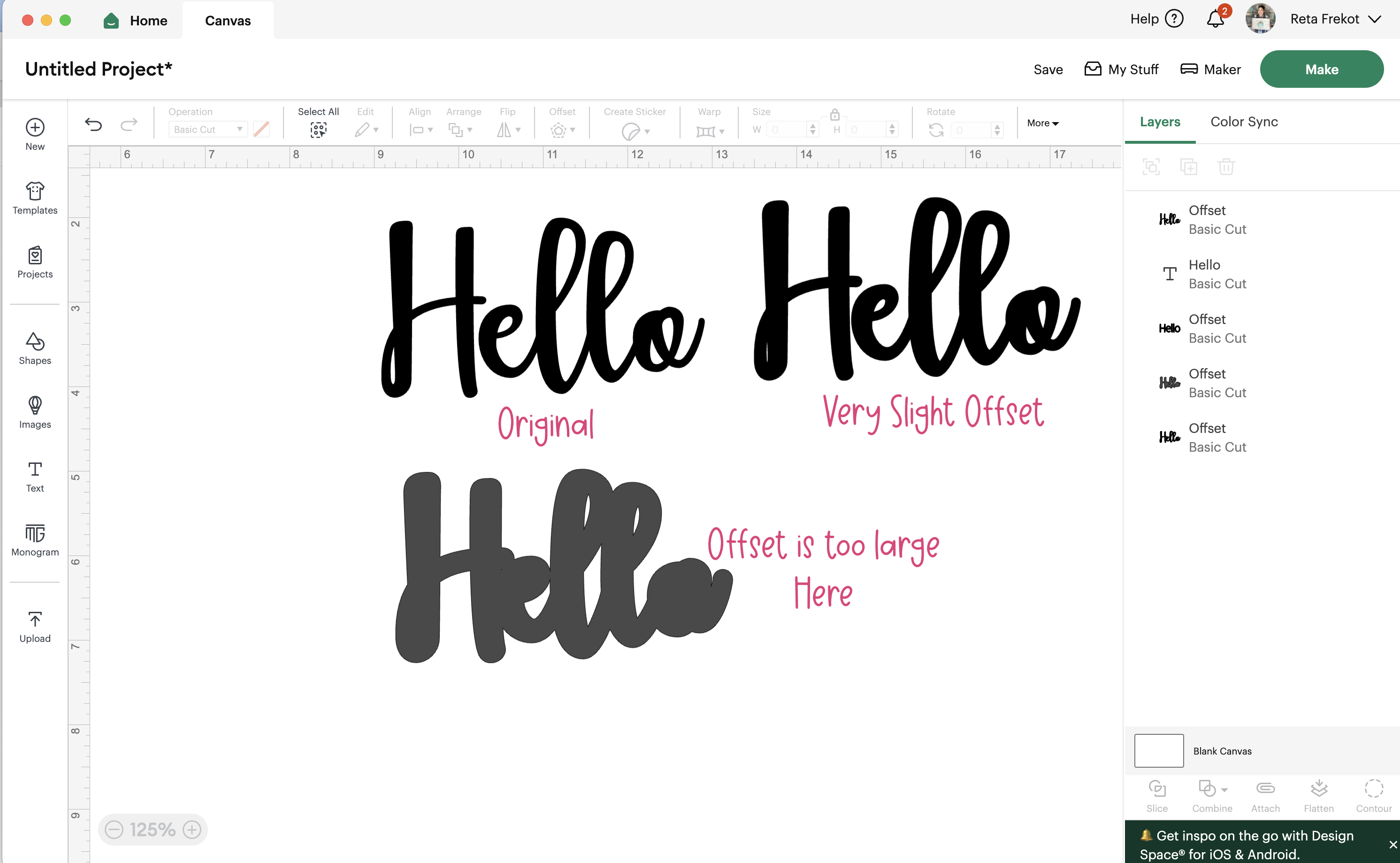The width and height of the screenshot is (1400, 863).
Task: Toggle the size aspect ratio lock
Action: click(834, 115)
